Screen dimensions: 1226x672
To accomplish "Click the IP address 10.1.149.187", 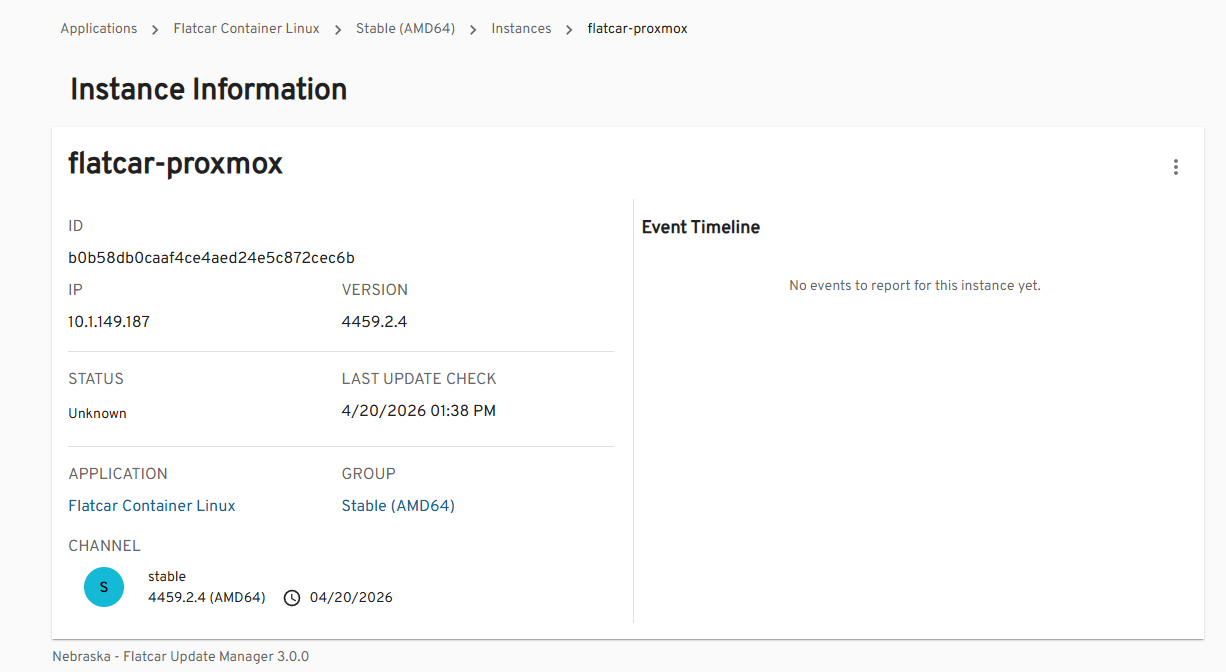I will (x=109, y=322).
